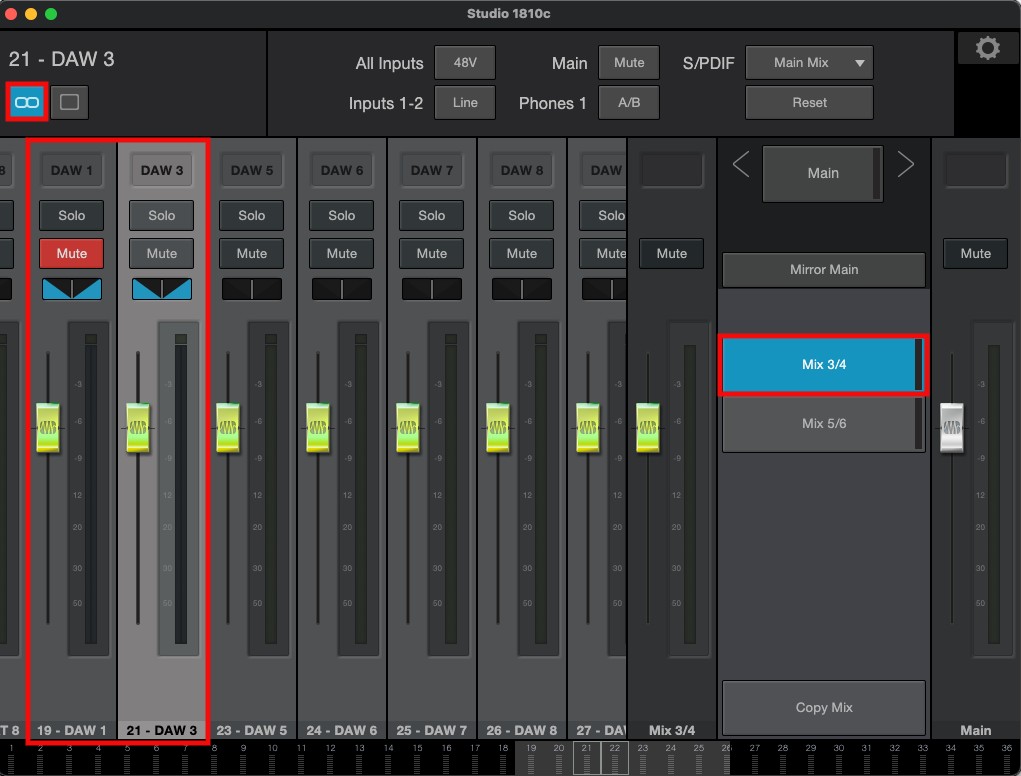
Task: Toggle the stereo link icon
Action: [27, 102]
